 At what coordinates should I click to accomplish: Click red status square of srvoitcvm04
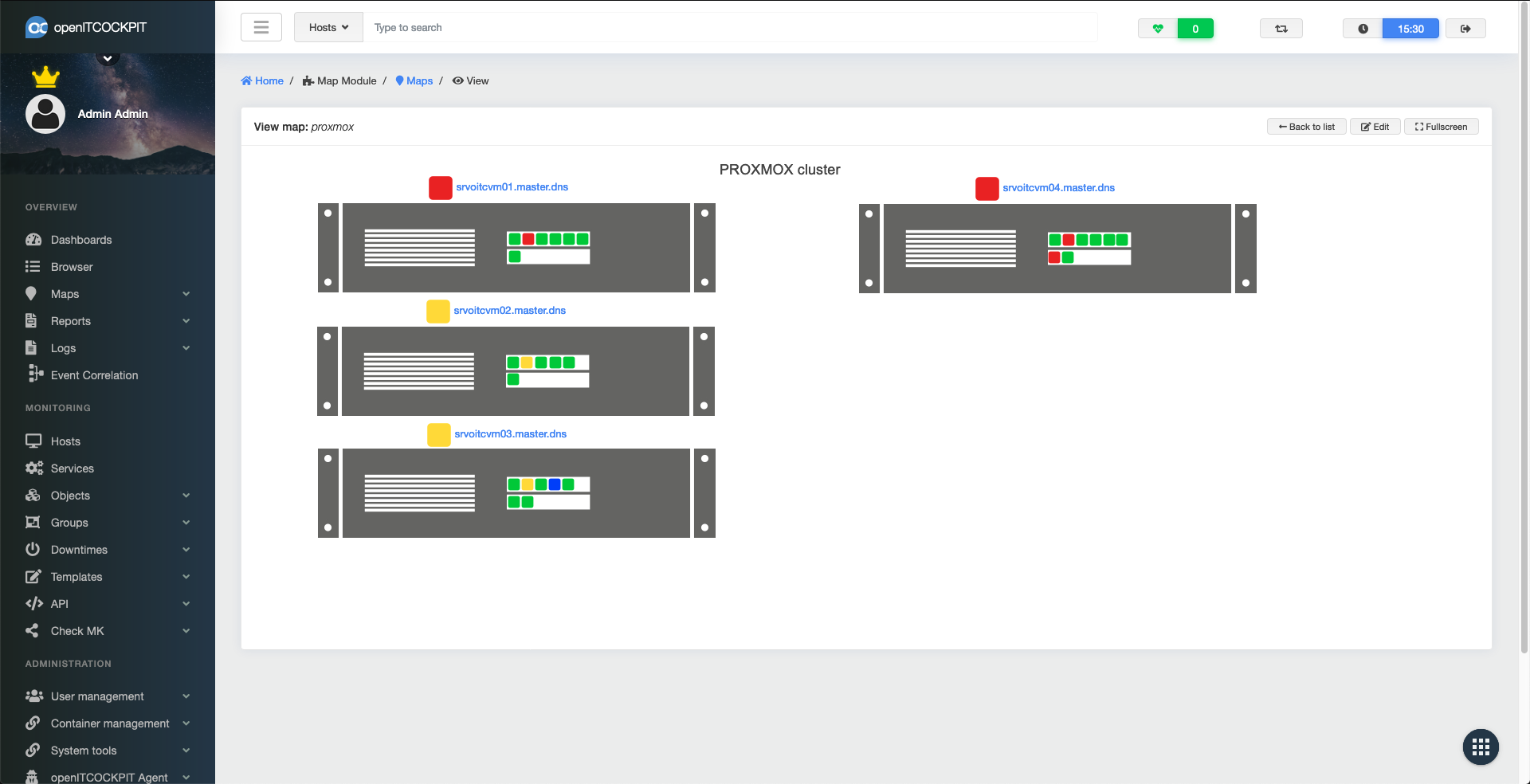click(987, 189)
